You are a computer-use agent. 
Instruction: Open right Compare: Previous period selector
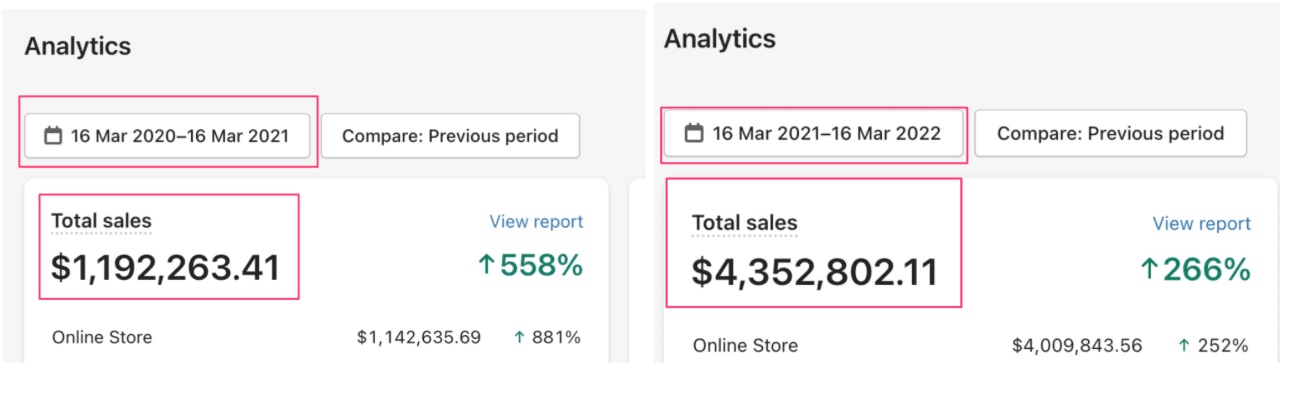coord(1110,133)
